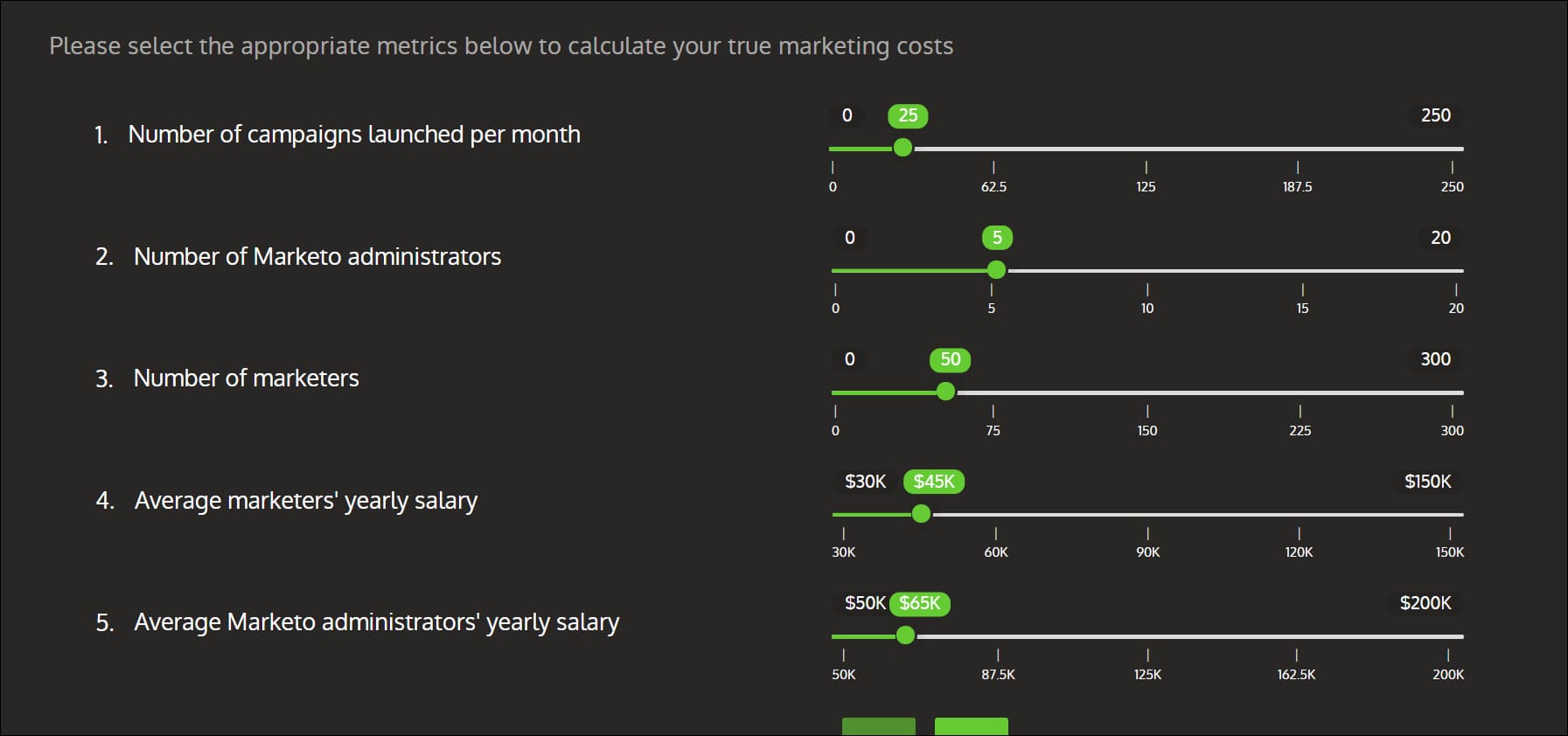The width and height of the screenshot is (1568, 736).
Task: Click the number of marketers slider handle
Action: pyautogui.click(x=945, y=392)
